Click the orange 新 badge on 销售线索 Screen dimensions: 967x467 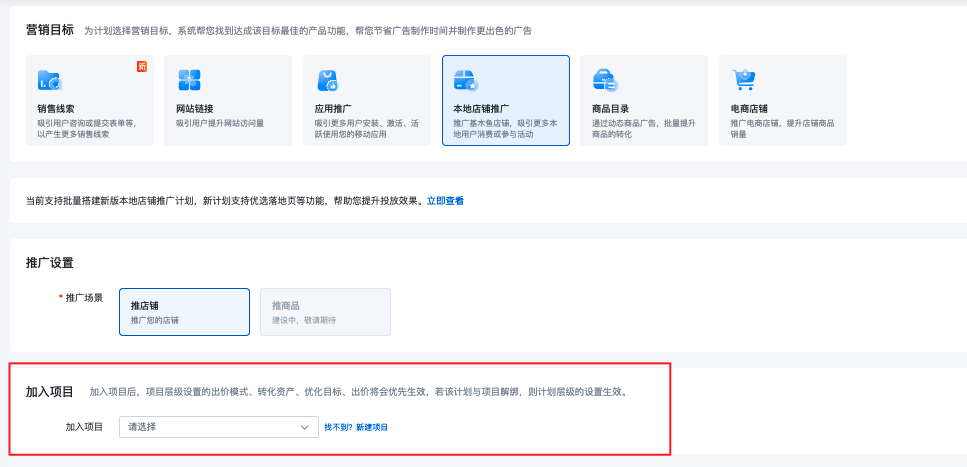142,67
